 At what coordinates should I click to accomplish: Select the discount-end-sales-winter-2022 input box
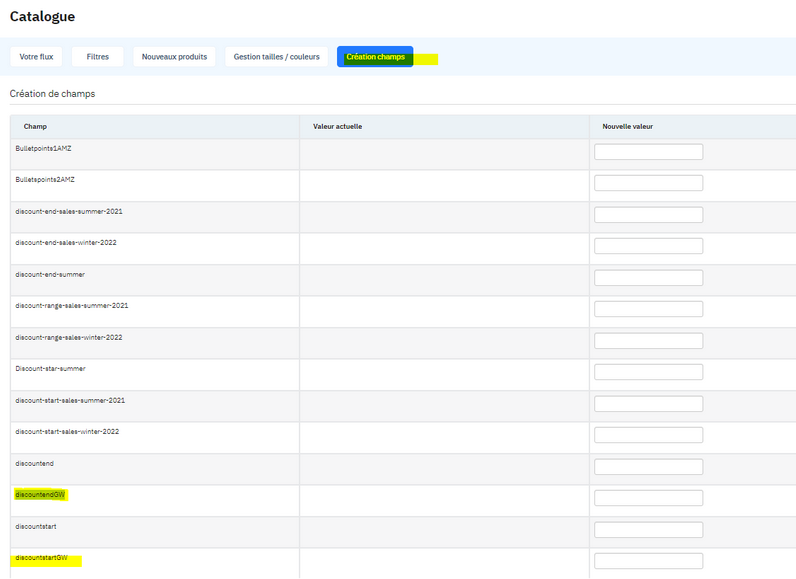(648, 246)
